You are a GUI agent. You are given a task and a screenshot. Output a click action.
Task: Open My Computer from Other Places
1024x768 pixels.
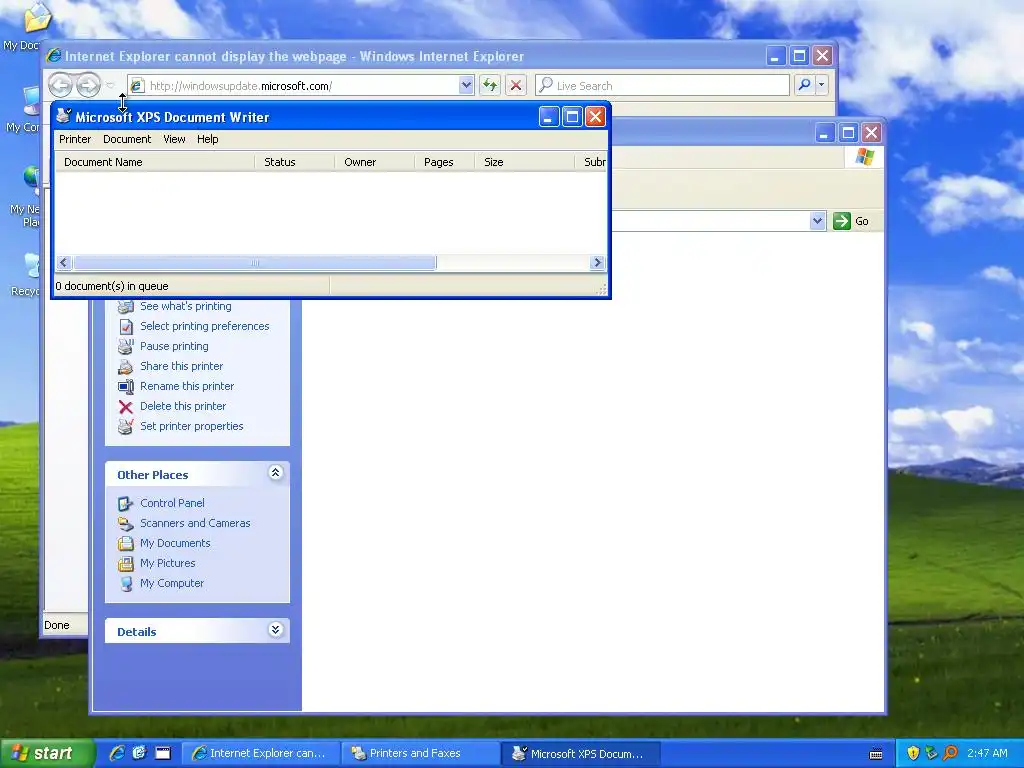coord(172,583)
